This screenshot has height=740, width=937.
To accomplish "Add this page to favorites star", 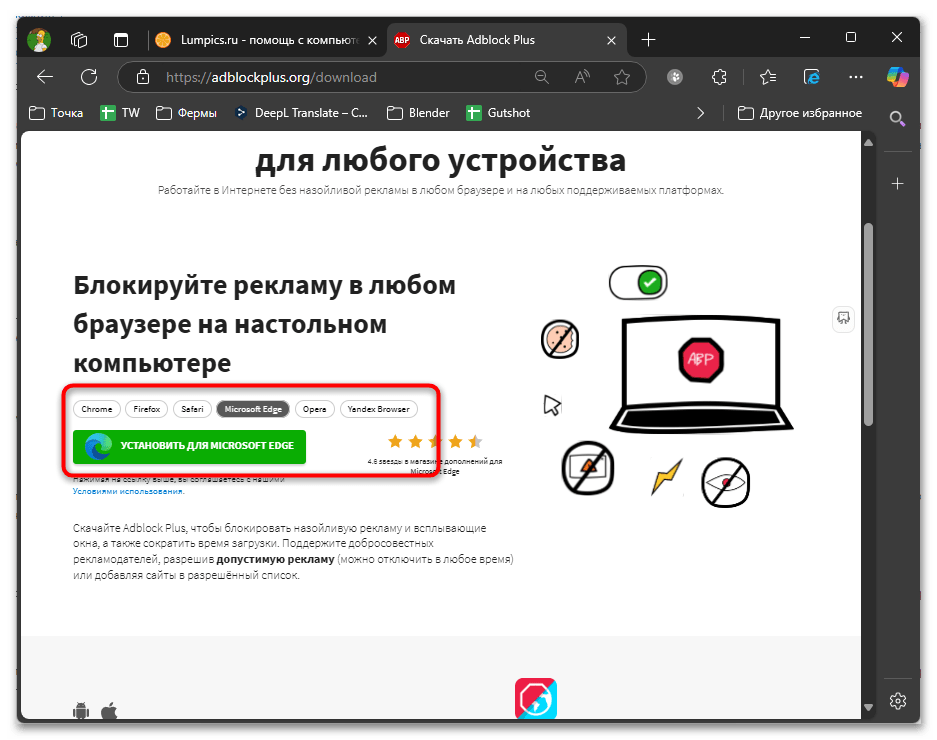I will (x=622, y=77).
